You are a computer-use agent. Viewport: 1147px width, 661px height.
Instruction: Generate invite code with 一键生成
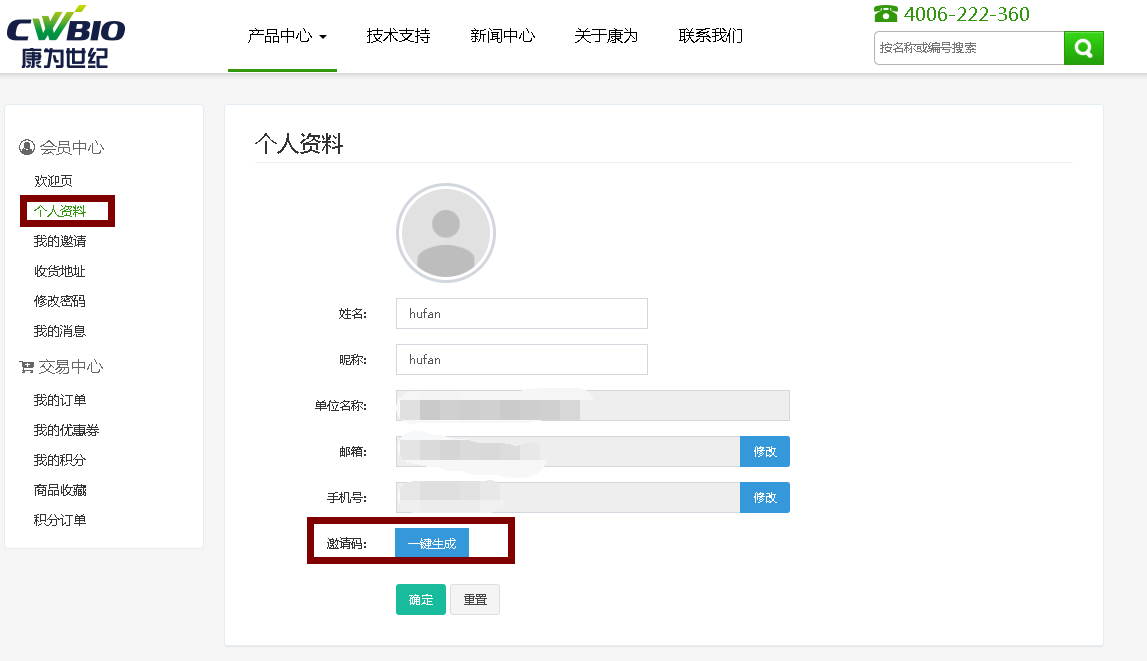[x=432, y=543]
